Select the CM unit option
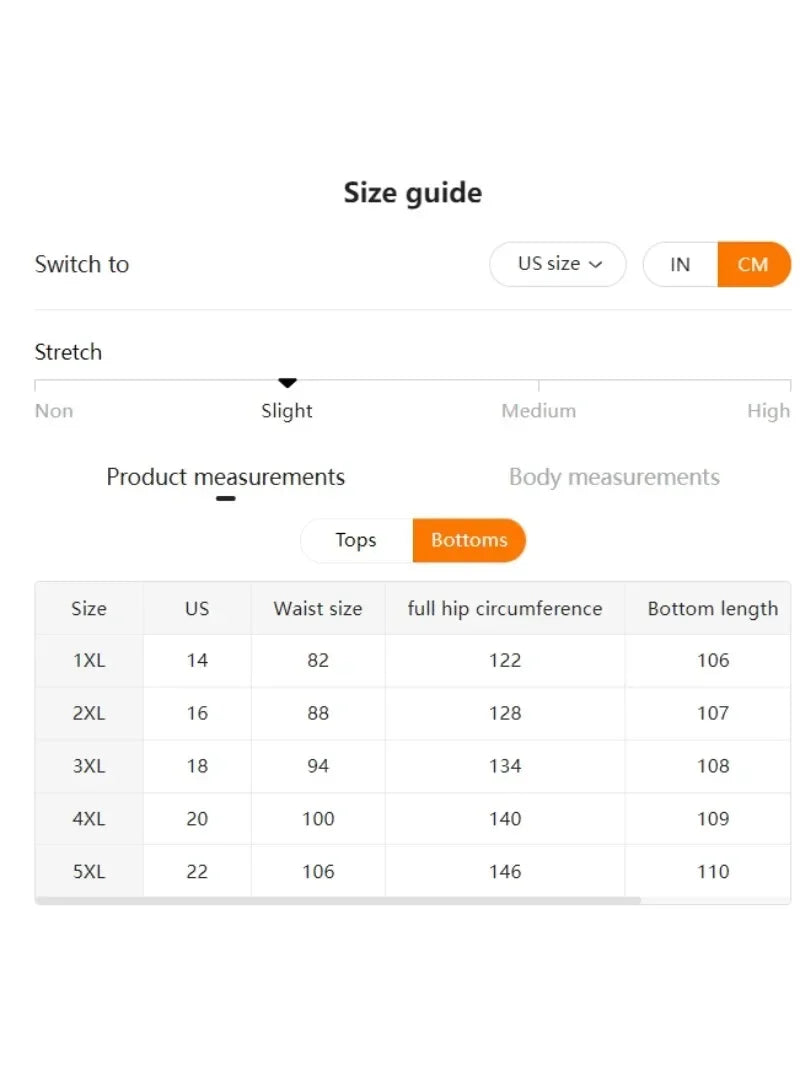800x1067 pixels. pos(753,265)
